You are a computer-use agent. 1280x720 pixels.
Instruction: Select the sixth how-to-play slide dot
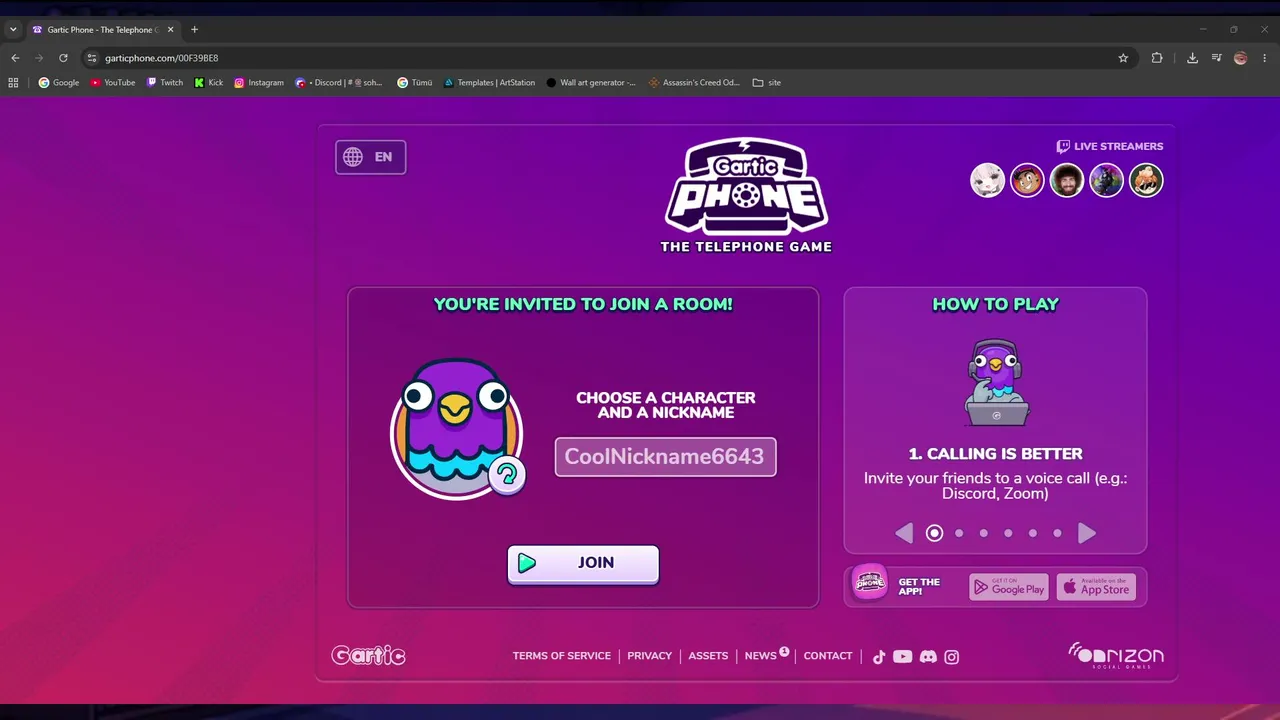point(1057,533)
